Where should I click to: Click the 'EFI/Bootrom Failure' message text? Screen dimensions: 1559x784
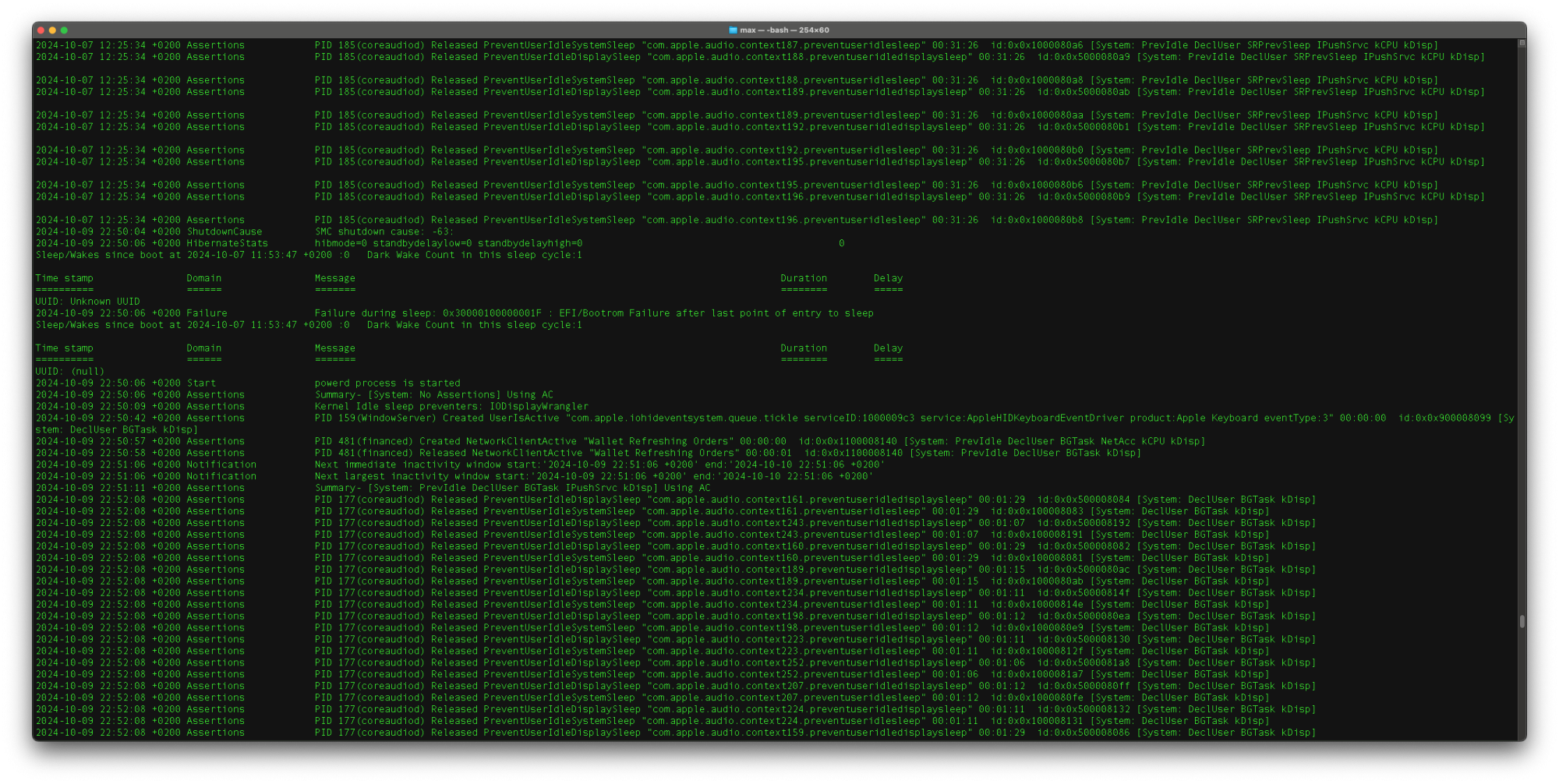point(614,313)
